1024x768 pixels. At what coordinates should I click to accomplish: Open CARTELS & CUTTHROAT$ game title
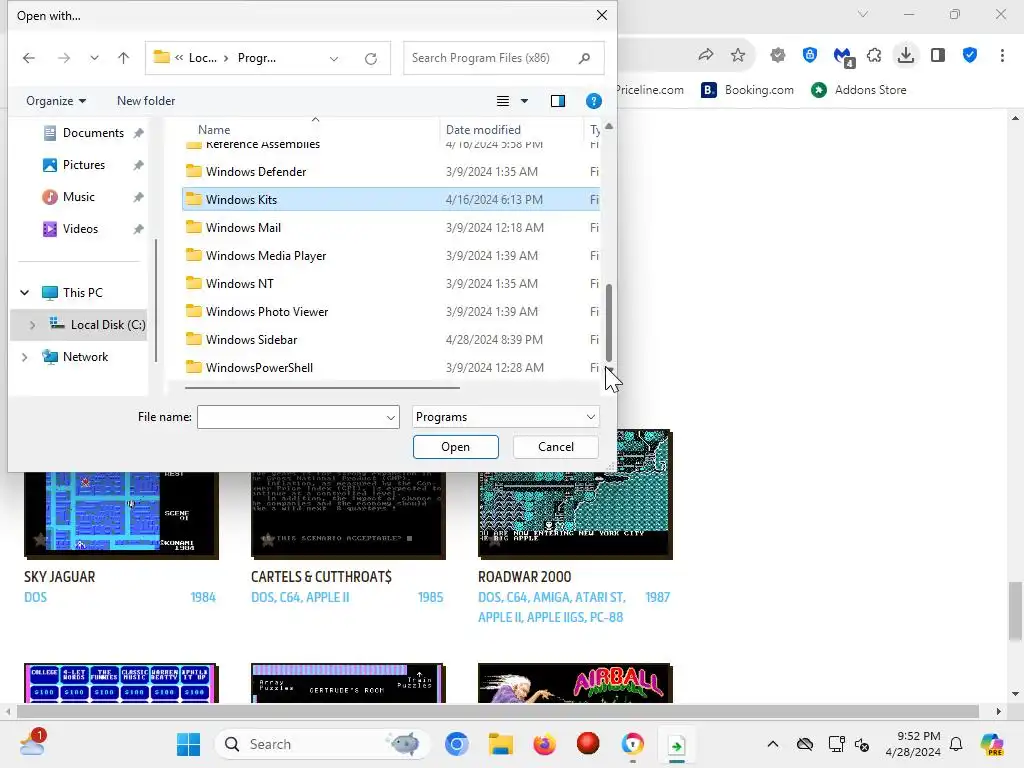tap(321, 577)
